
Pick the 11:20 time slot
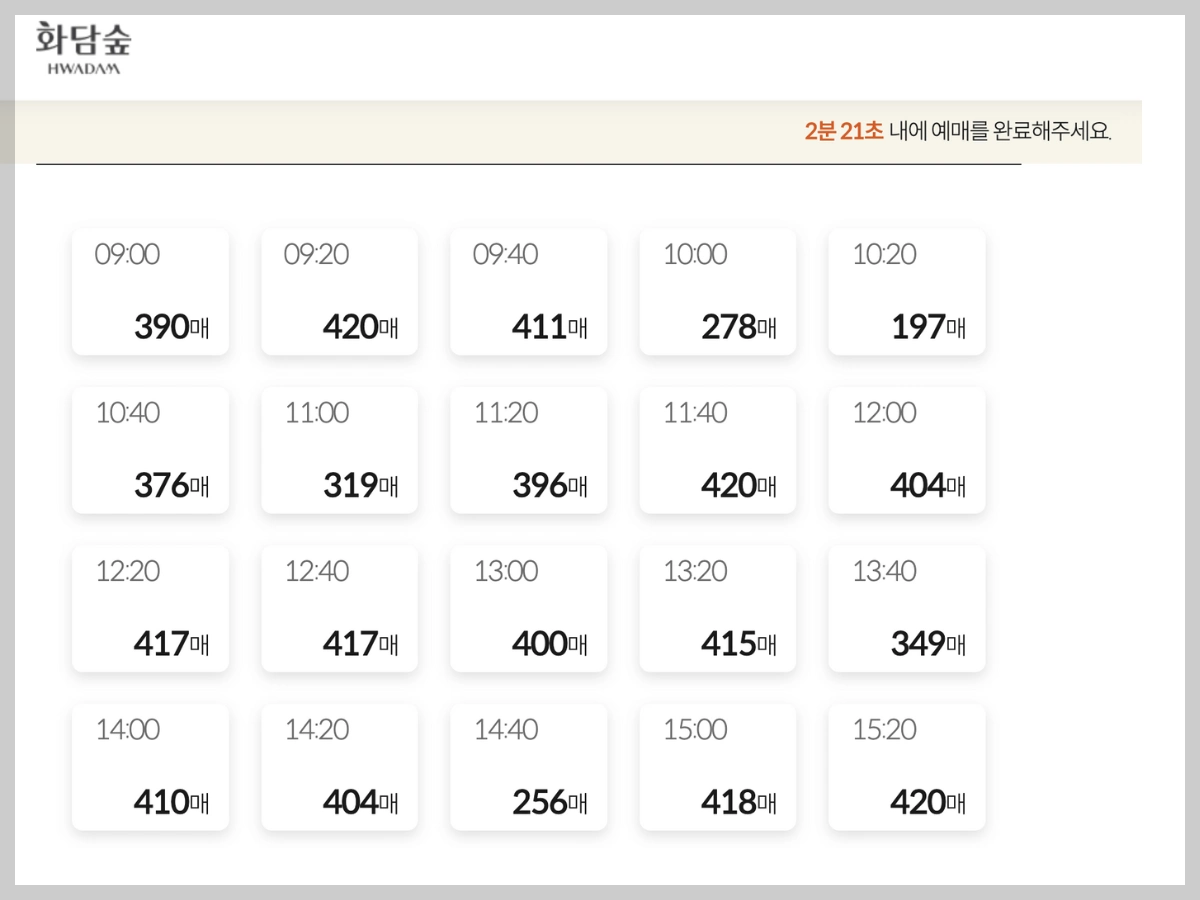click(528, 449)
